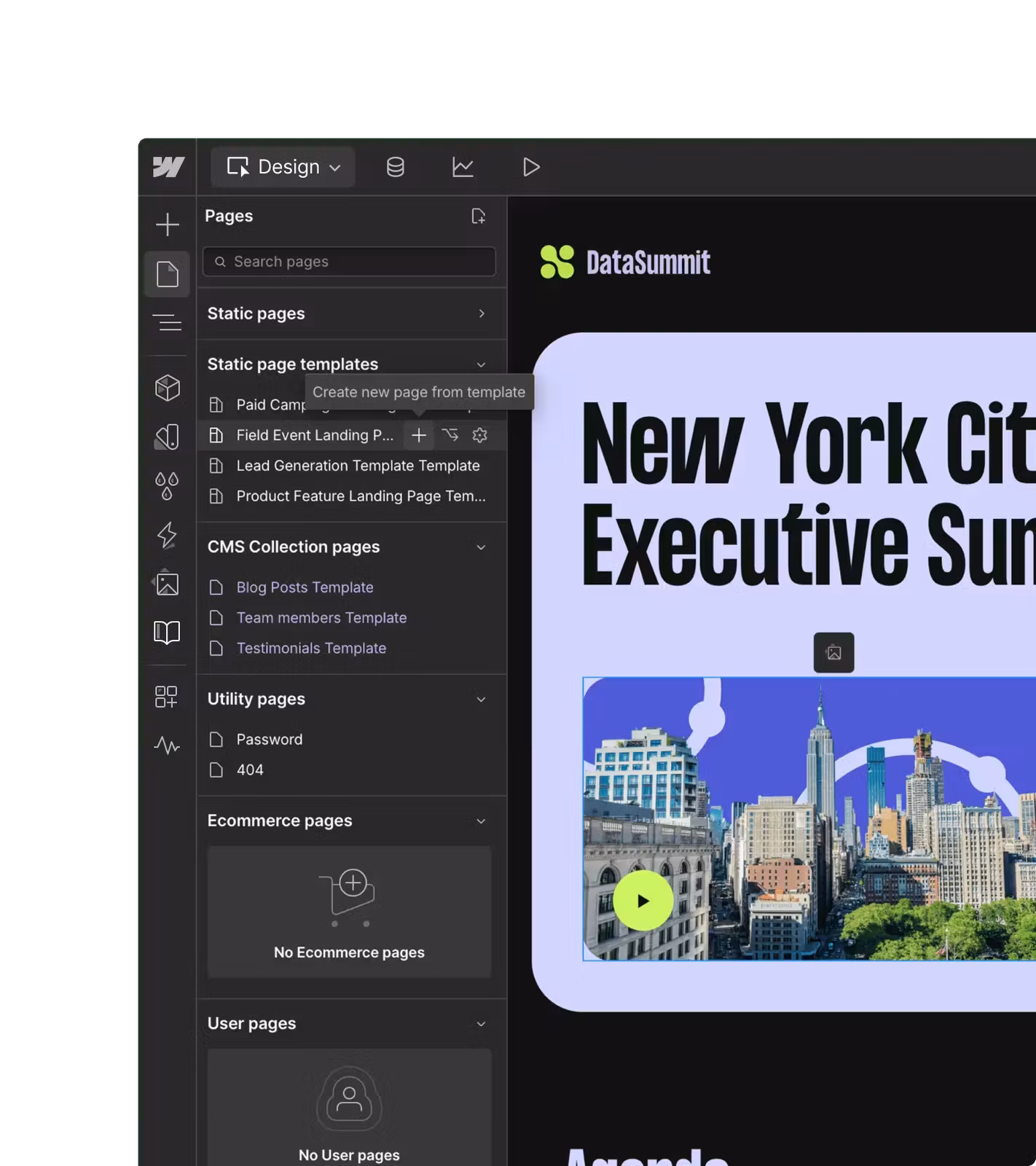Play the video on the city image
1036x1166 pixels.
pyautogui.click(x=643, y=901)
